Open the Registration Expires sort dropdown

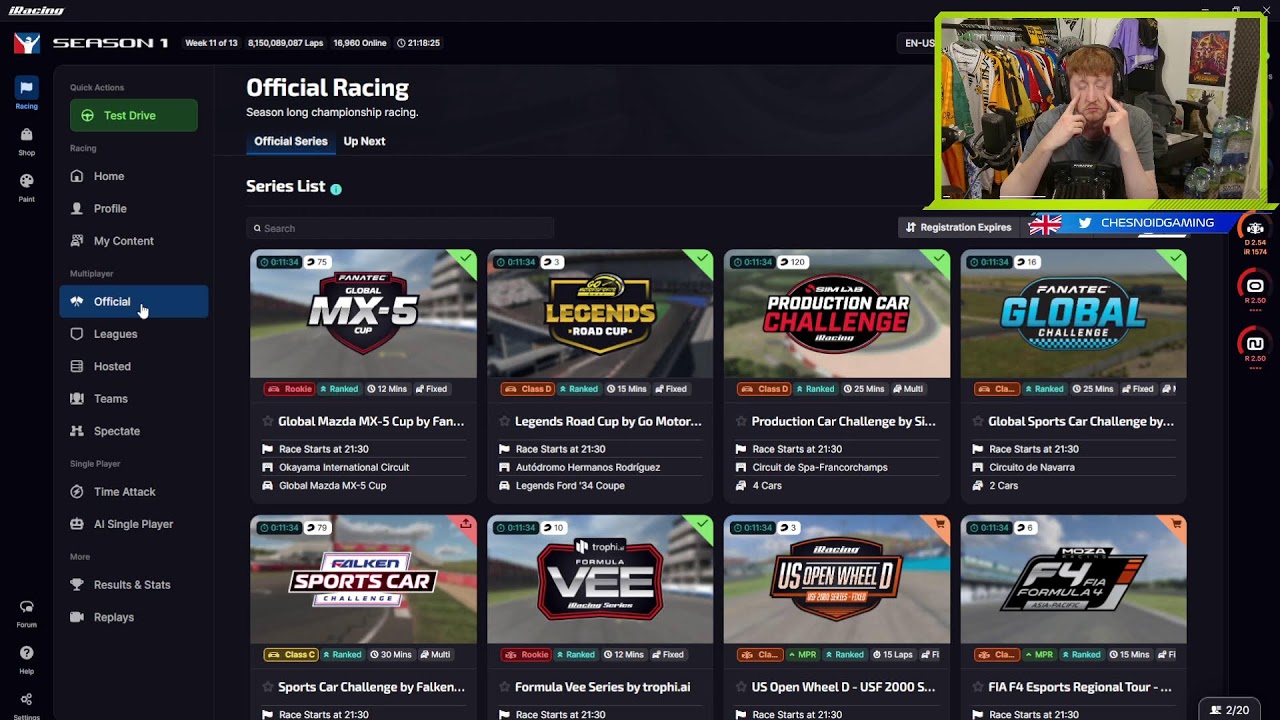click(x=959, y=227)
